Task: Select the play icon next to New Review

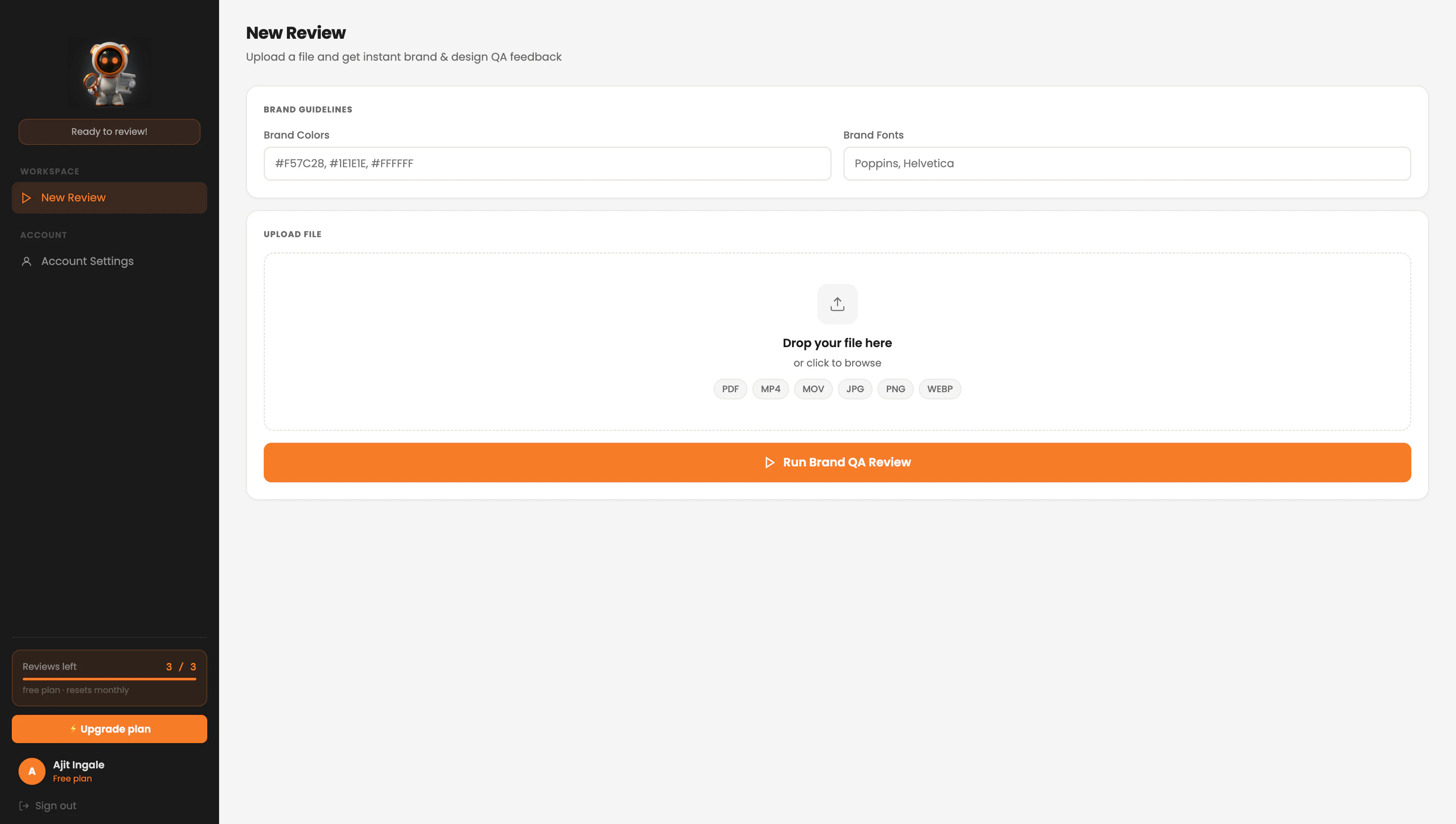Action: pyautogui.click(x=26, y=198)
